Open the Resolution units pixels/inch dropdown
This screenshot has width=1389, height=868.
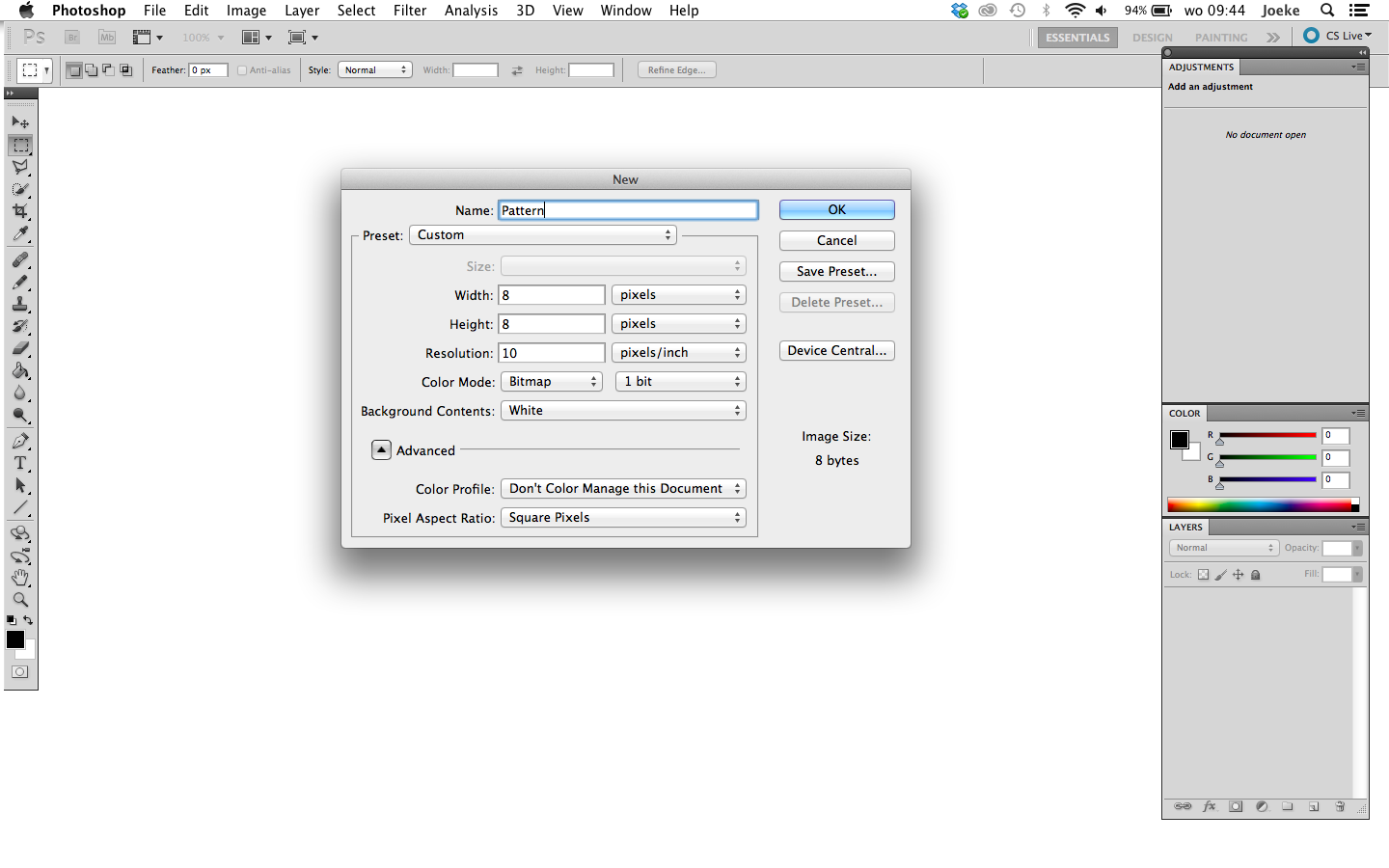click(x=679, y=353)
